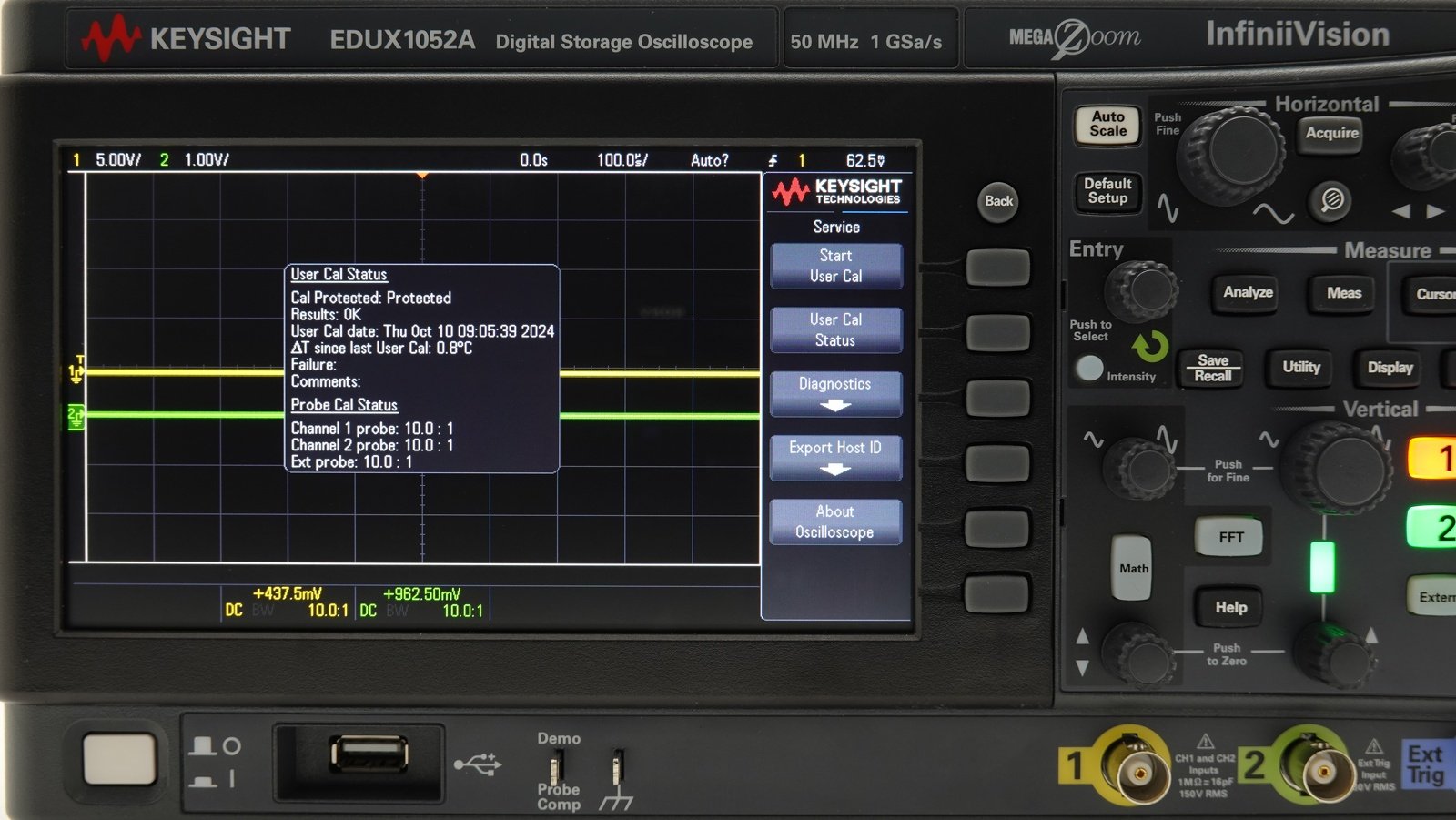Click the Intensity button
Image resolution: width=1456 pixels, height=820 pixels.
tap(1089, 368)
